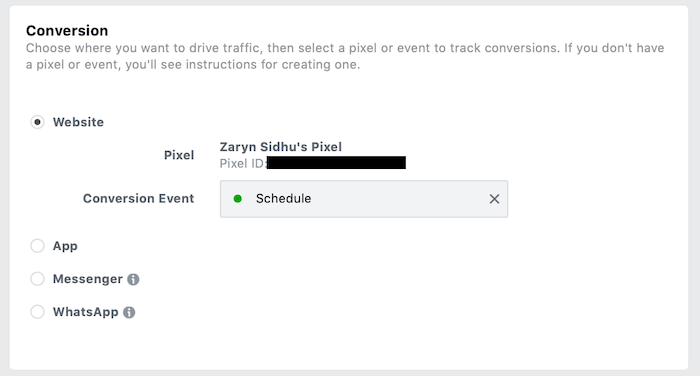Select the Website radio button
700x376 pixels.
click(x=38, y=122)
